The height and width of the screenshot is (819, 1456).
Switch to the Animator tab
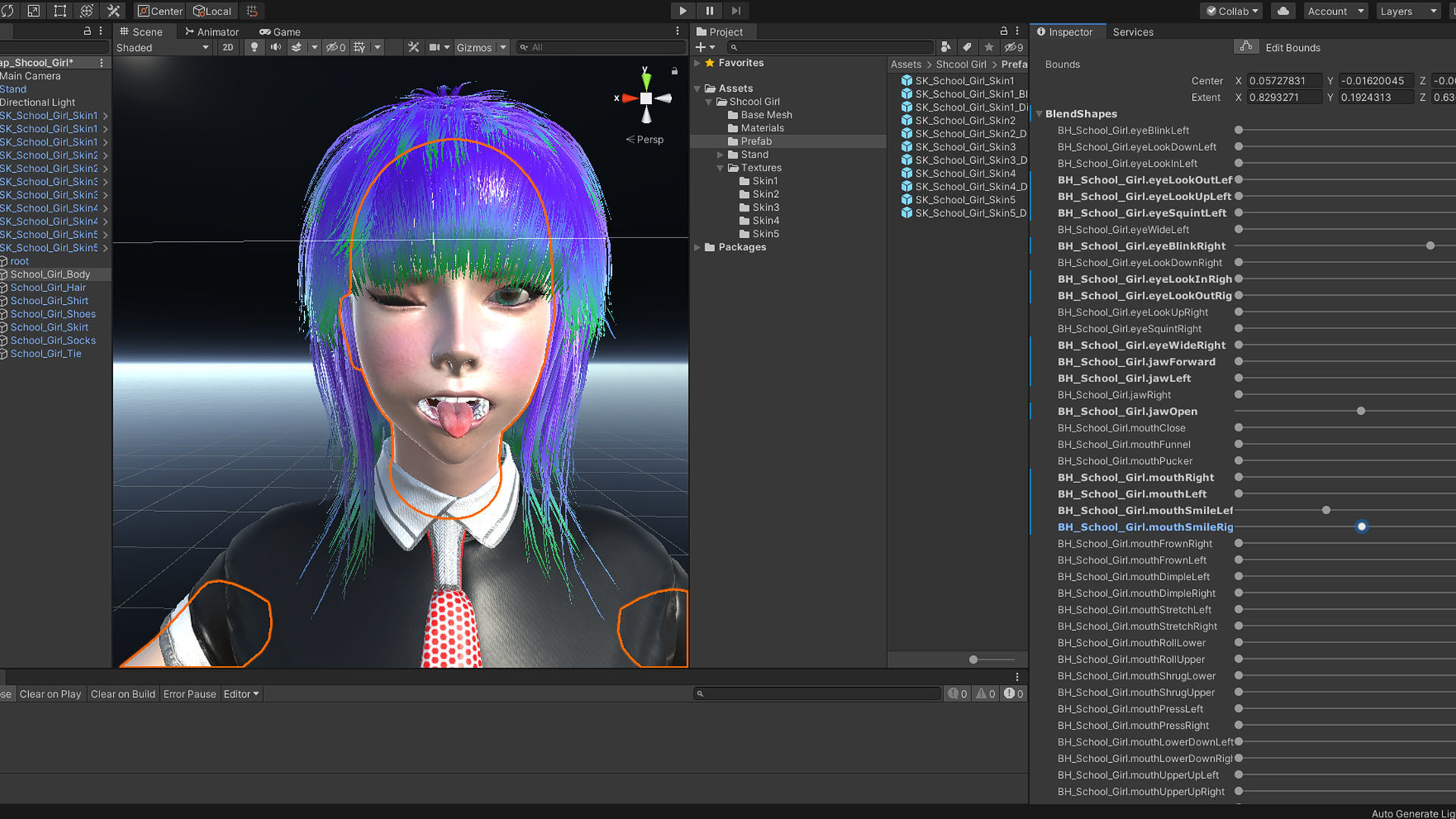[x=212, y=32]
